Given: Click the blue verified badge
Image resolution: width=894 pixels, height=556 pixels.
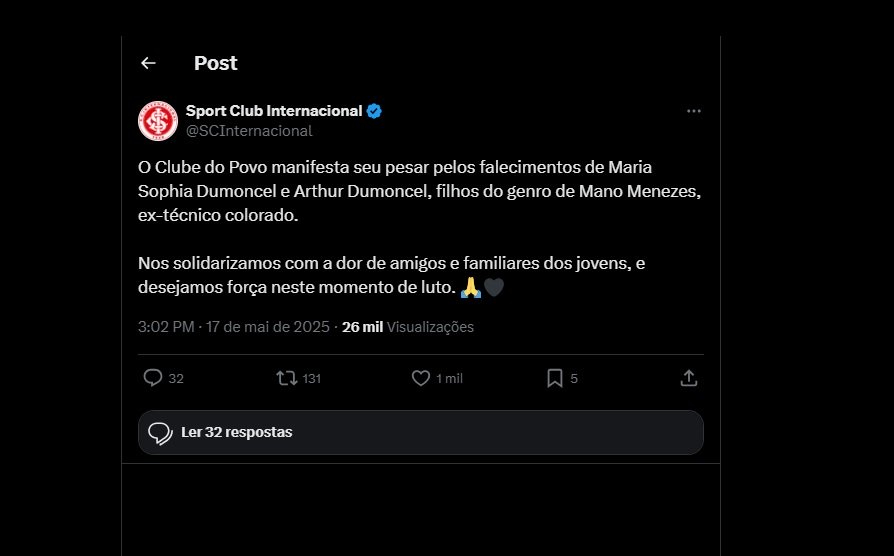Looking at the screenshot, I should tap(374, 111).
